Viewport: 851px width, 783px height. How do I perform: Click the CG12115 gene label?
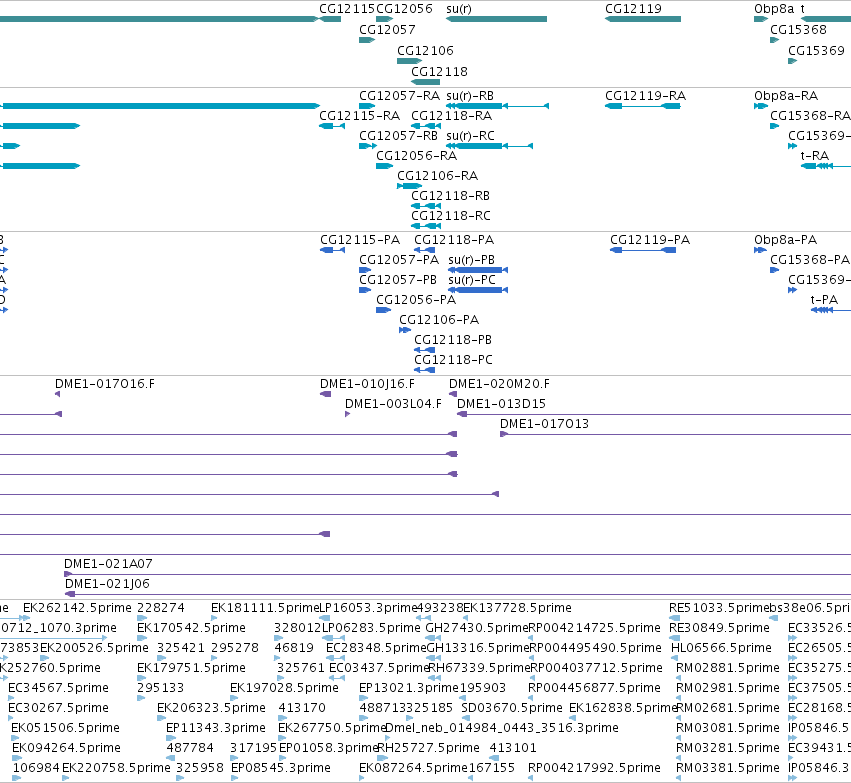pyautogui.click(x=347, y=9)
